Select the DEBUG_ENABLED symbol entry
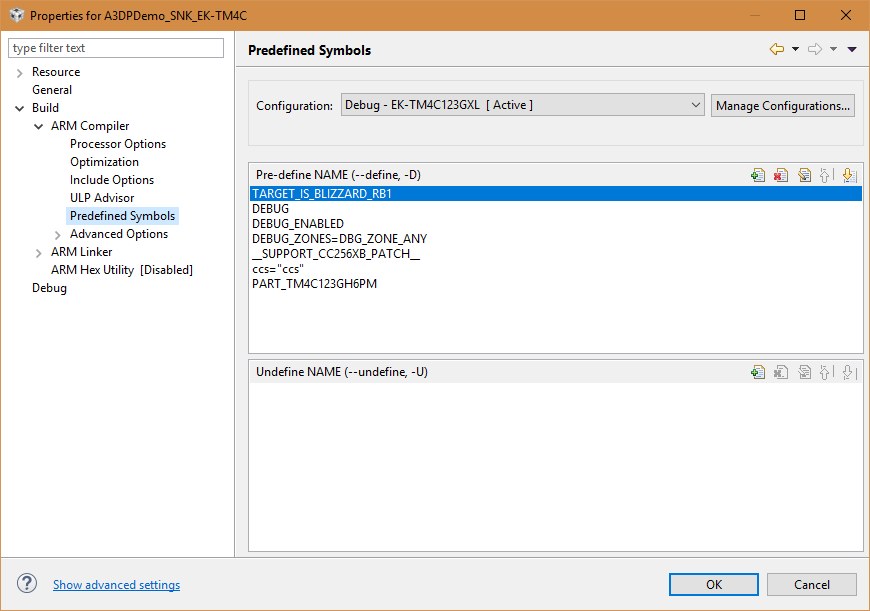 (298, 224)
